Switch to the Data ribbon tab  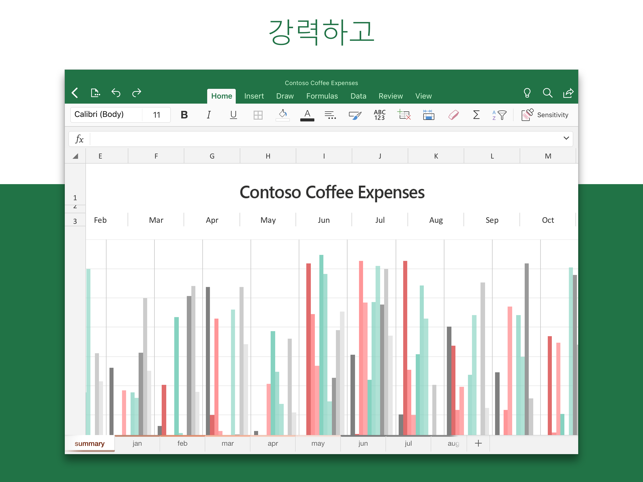358,96
